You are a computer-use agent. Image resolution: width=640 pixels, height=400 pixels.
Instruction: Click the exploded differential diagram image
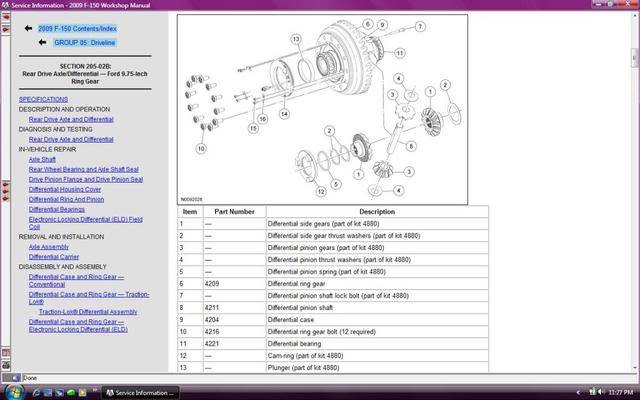322,109
